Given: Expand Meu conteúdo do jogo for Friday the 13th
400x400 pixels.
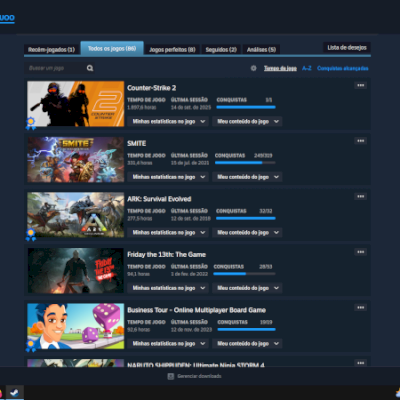Looking at the screenshot, I should coord(247,288).
